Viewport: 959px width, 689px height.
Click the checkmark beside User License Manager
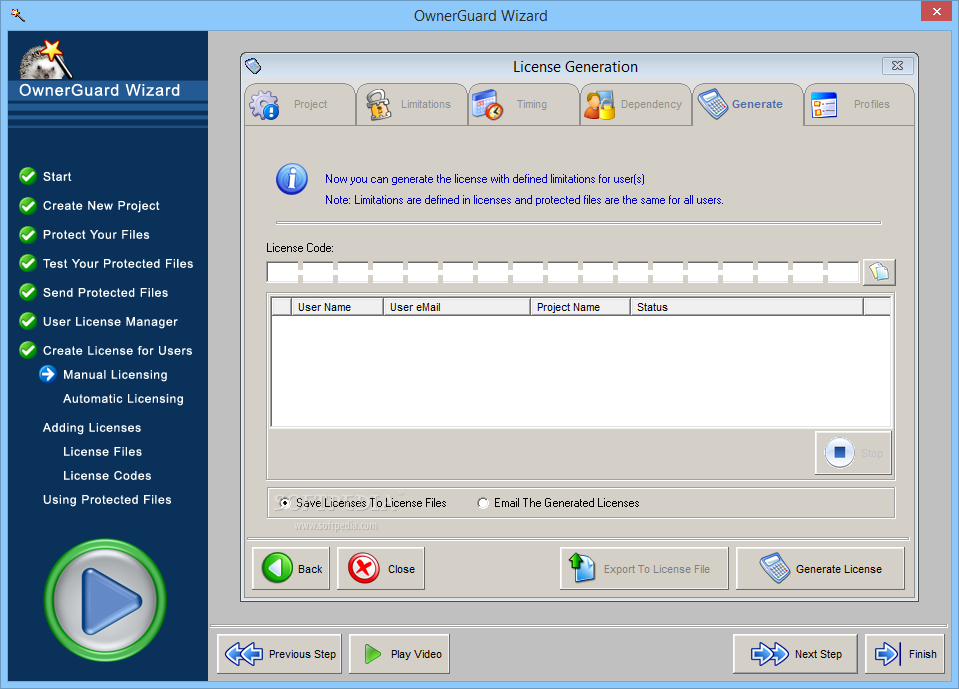point(28,321)
